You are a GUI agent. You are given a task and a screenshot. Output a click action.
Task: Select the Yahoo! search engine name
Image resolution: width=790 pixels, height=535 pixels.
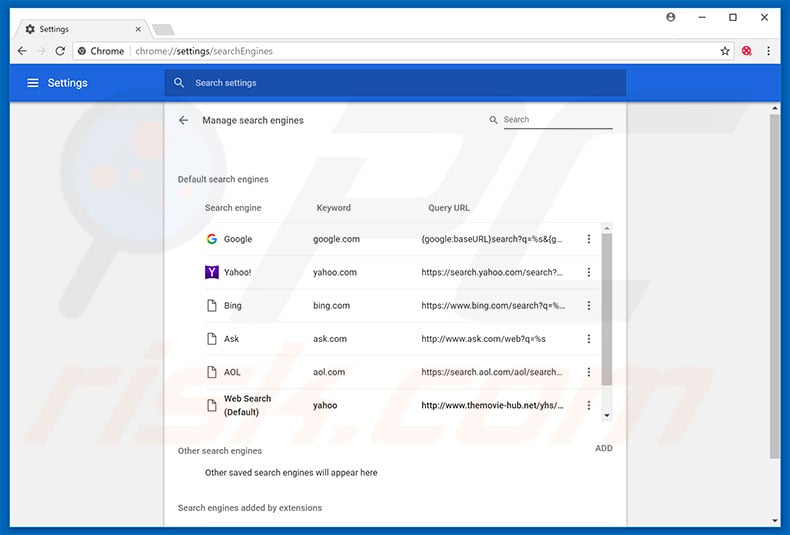tap(237, 272)
